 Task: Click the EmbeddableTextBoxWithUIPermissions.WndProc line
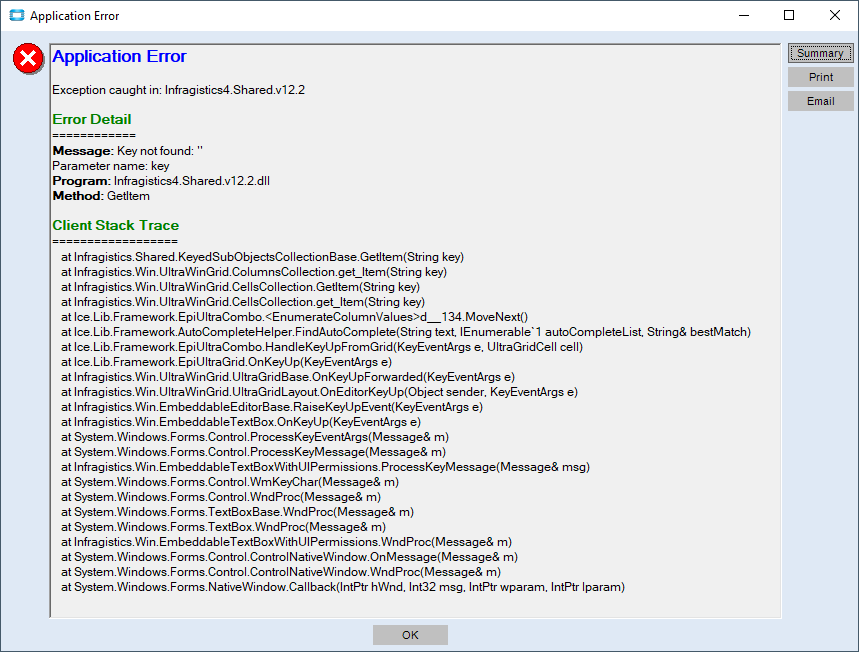287,542
